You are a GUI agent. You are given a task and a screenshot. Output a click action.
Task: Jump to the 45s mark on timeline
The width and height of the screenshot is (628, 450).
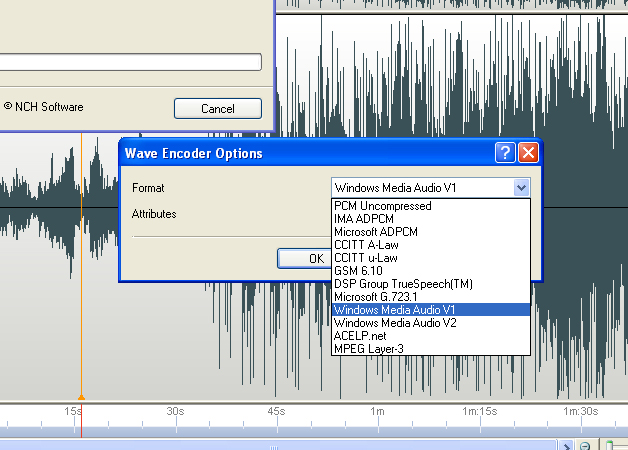coord(276,411)
